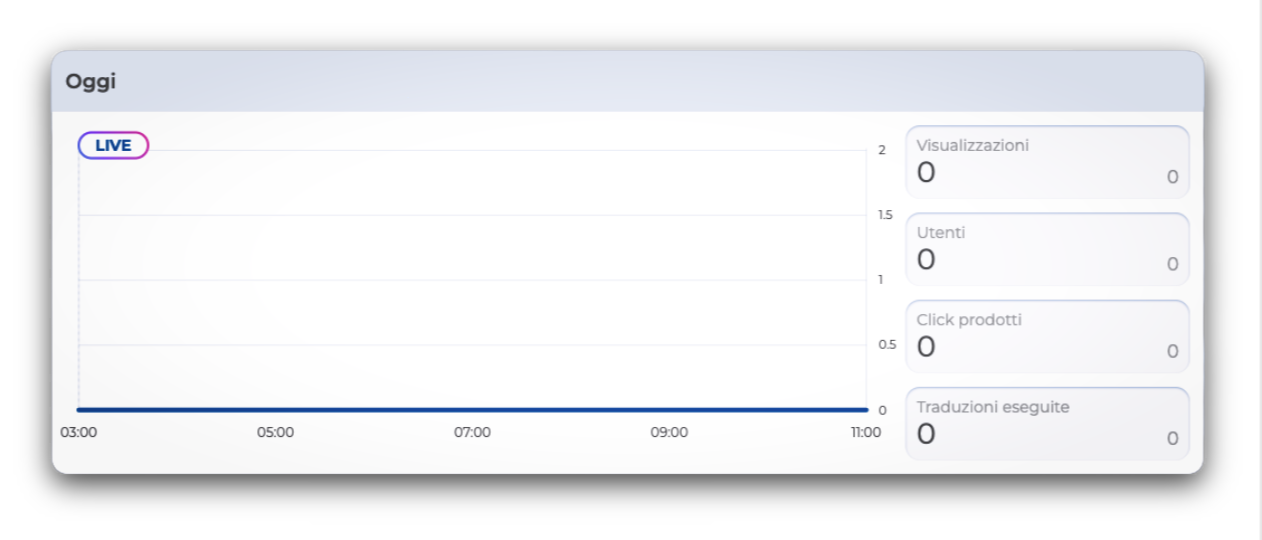Click the small secondary counter in Utenti card
The image size is (1262, 540).
pyautogui.click(x=1172, y=265)
